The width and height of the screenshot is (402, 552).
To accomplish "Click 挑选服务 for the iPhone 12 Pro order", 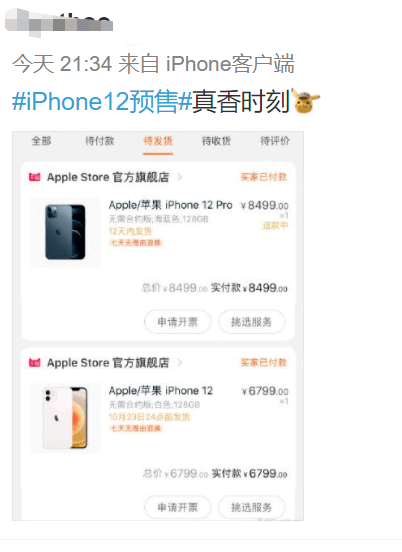I will point(251,322).
